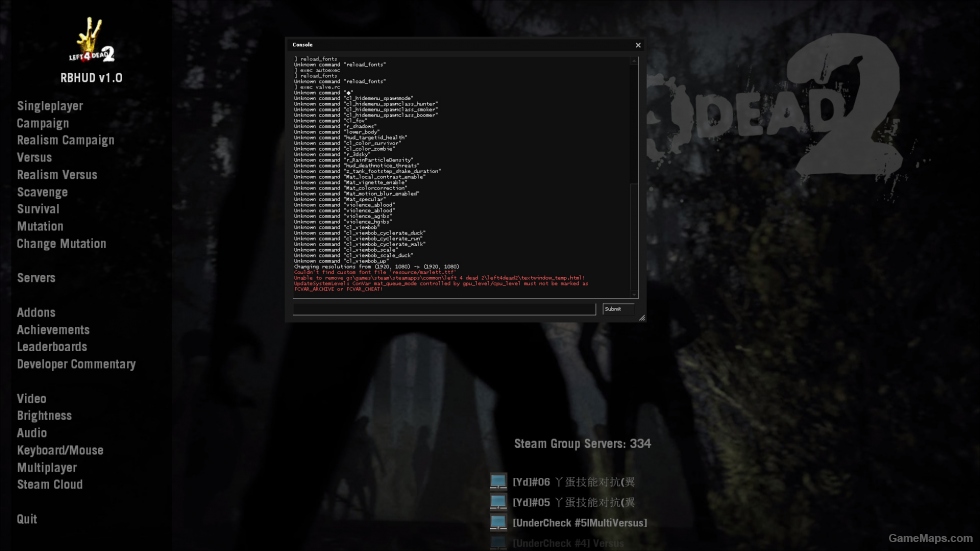
Task: Click server icon for UnderCheck #5
Action: click(498, 522)
